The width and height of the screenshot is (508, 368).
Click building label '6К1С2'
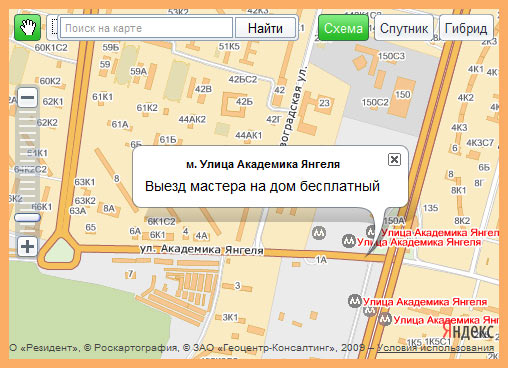tap(161, 221)
